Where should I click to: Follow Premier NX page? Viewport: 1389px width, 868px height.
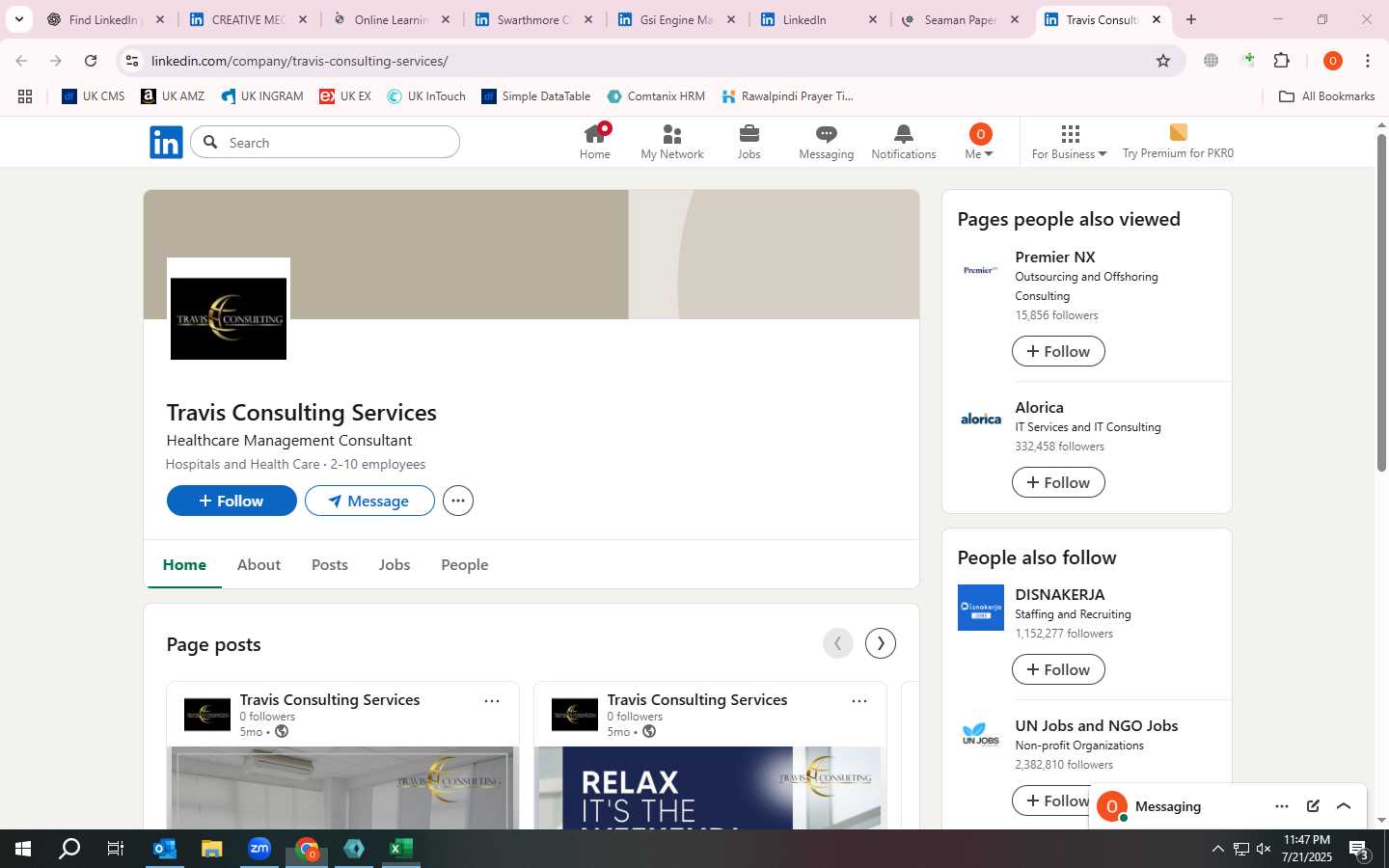(x=1058, y=351)
